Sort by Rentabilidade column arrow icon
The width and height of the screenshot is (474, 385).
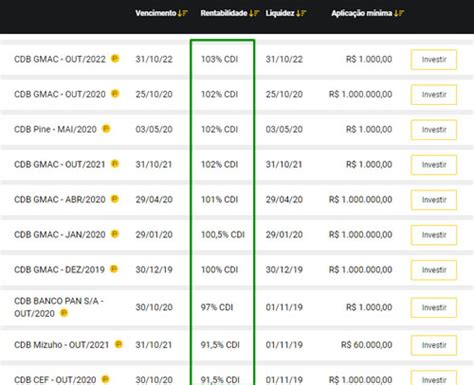click(x=254, y=13)
